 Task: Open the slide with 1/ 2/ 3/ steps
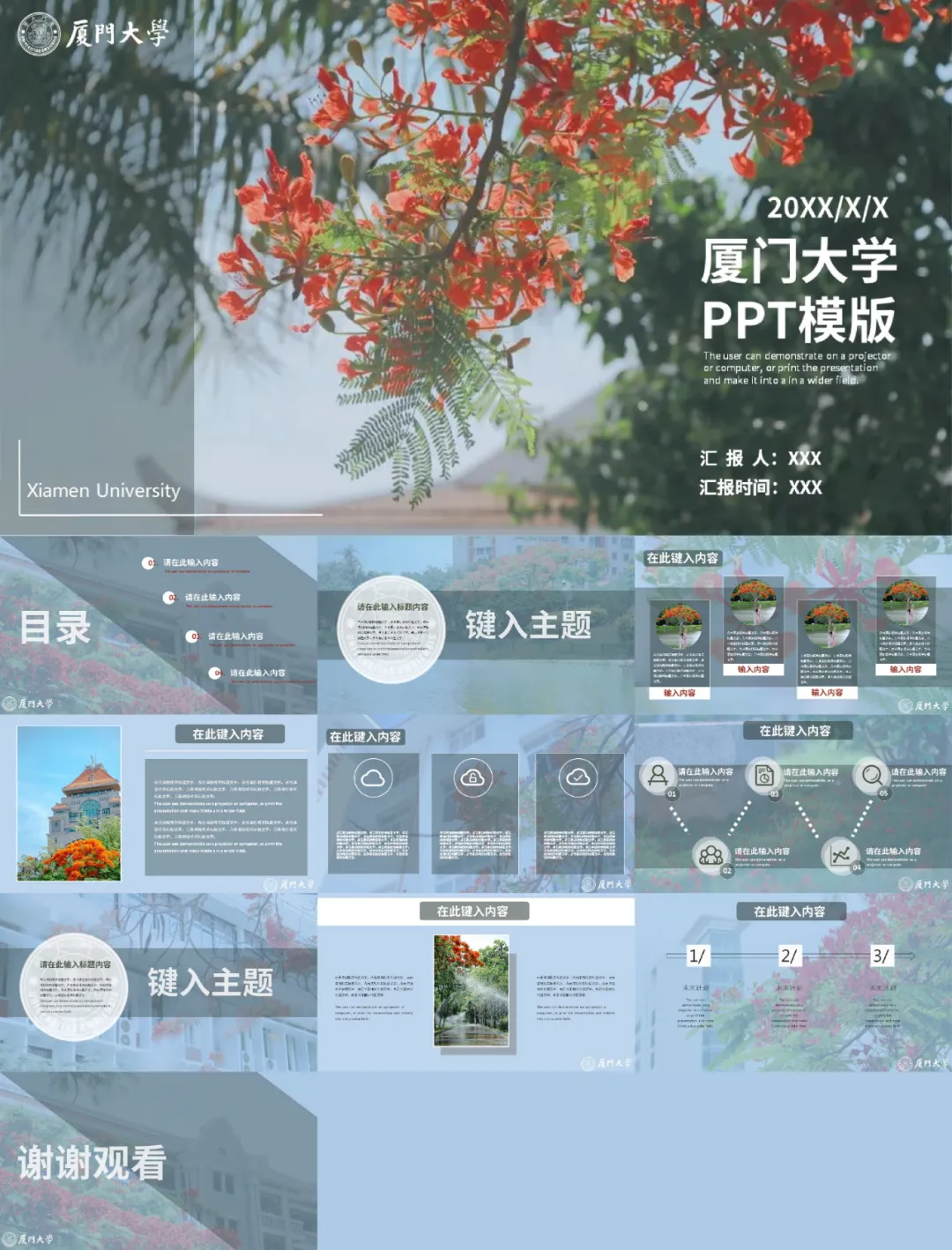[793, 983]
